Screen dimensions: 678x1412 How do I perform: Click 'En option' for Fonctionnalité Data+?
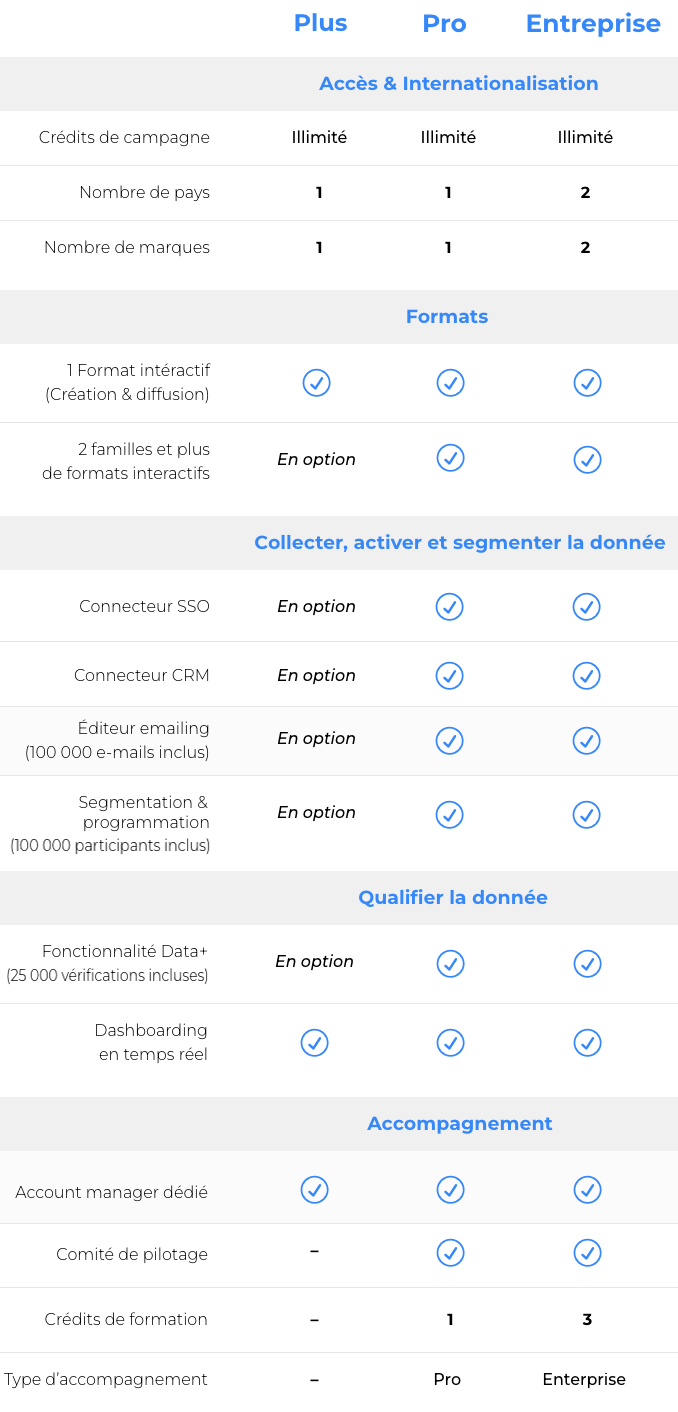pyautogui.click(x=314, y=962)
